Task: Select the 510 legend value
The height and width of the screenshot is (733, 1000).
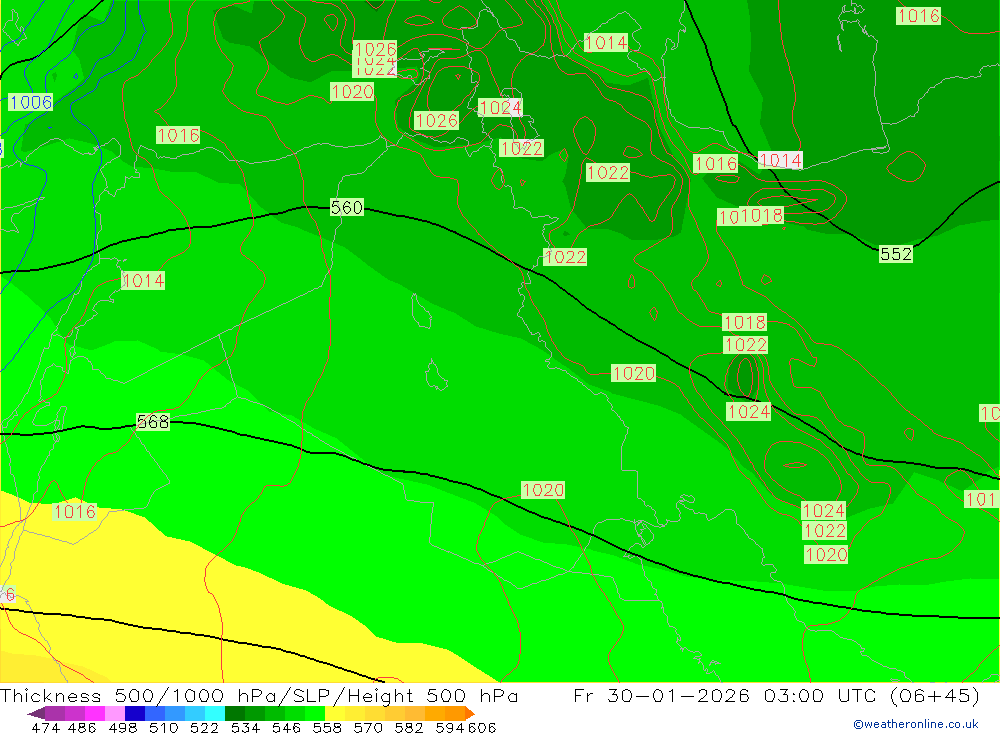Action: pyautogui.click(x=163, y=728)
